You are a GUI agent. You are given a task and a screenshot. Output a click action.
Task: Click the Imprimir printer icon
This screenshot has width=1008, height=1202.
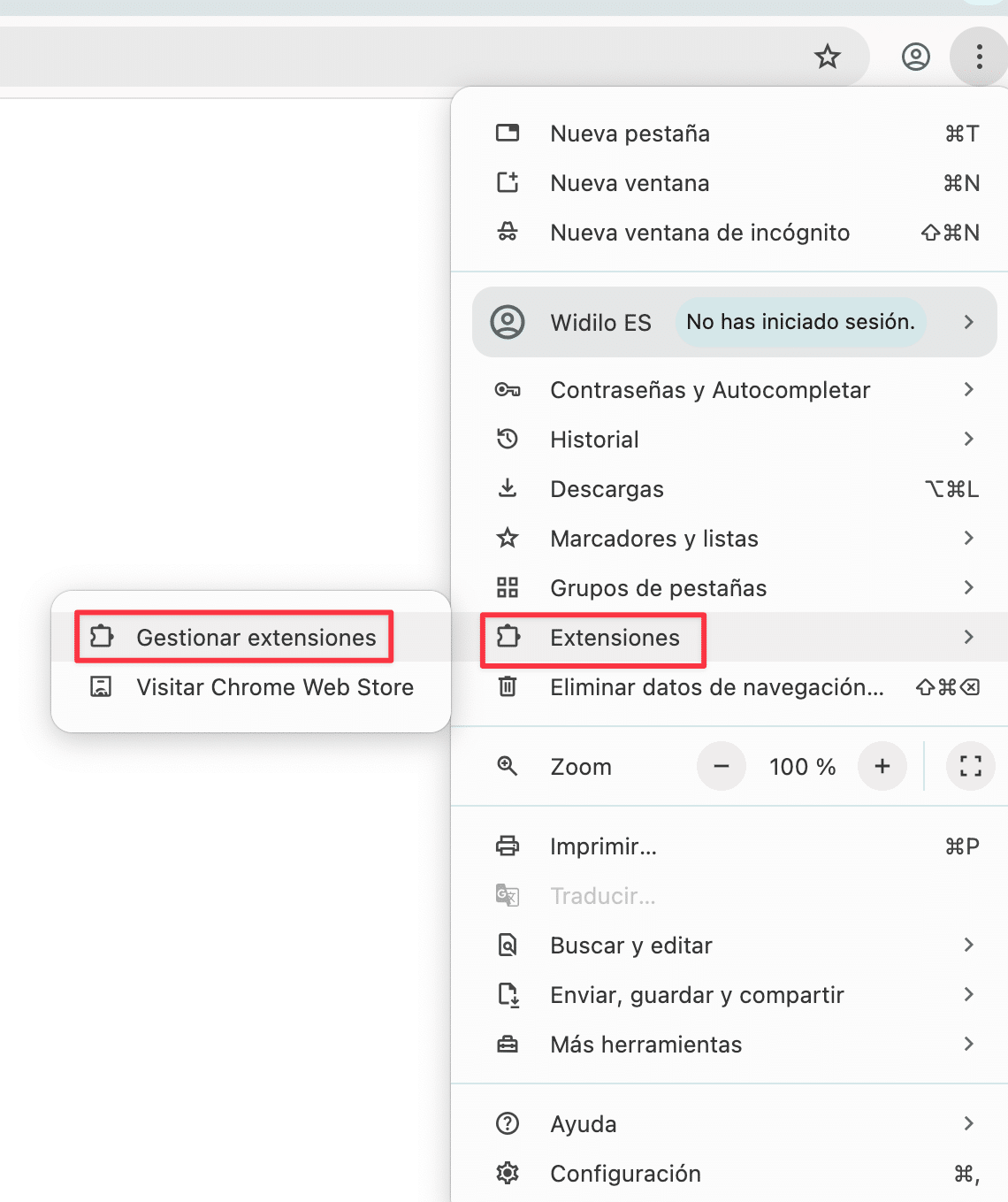(508, 846)
